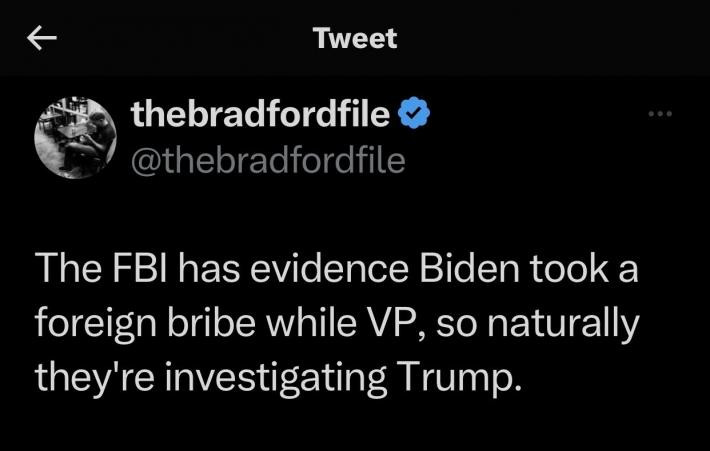Click the @thebradfordfile handle
Viewport: 710px width, 451px height.
(268, 159)
